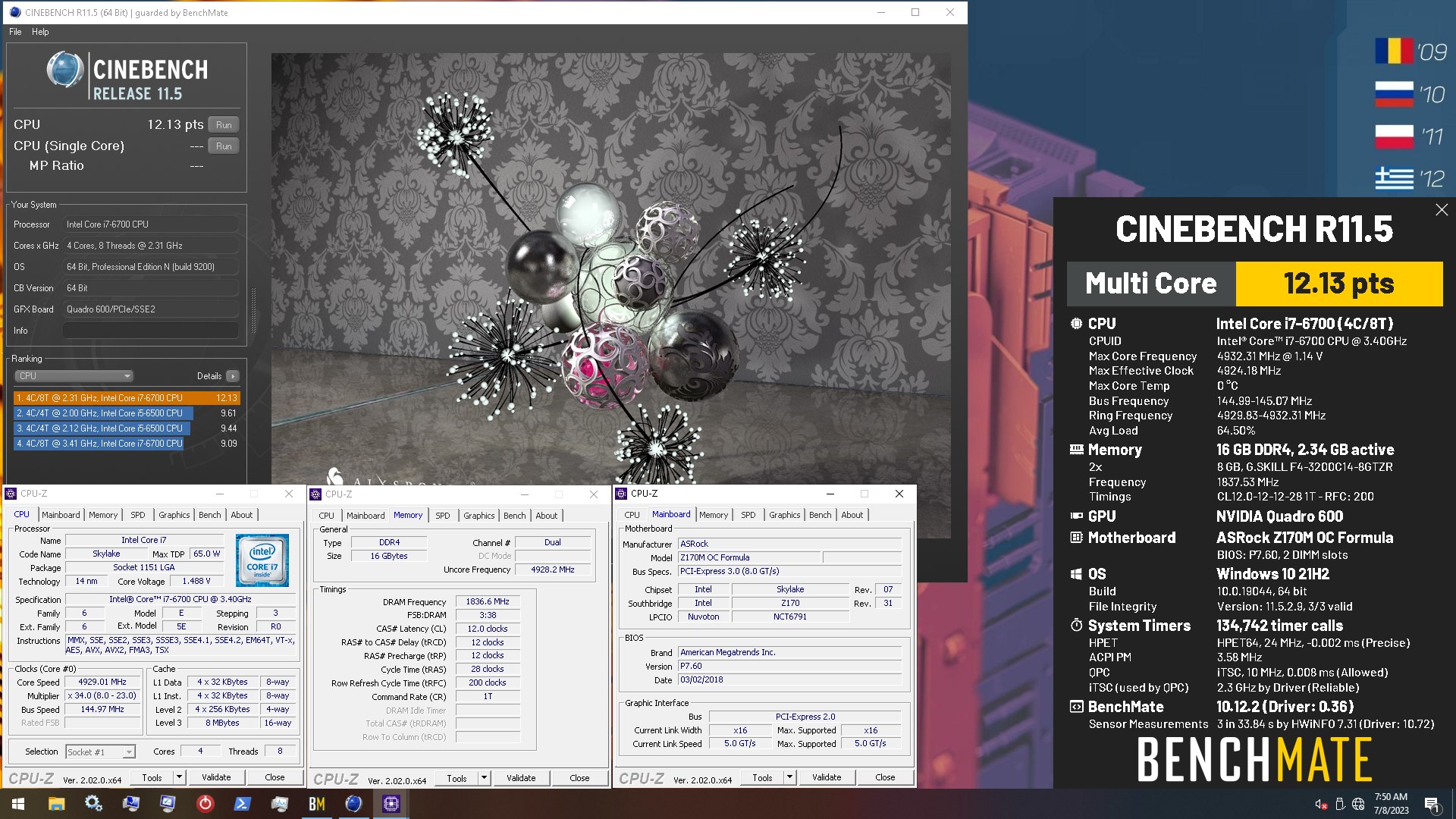Click the Intel Core i7 logo in CPU-Z
This screenshot has width=1456, height=819.
point(262,560)
